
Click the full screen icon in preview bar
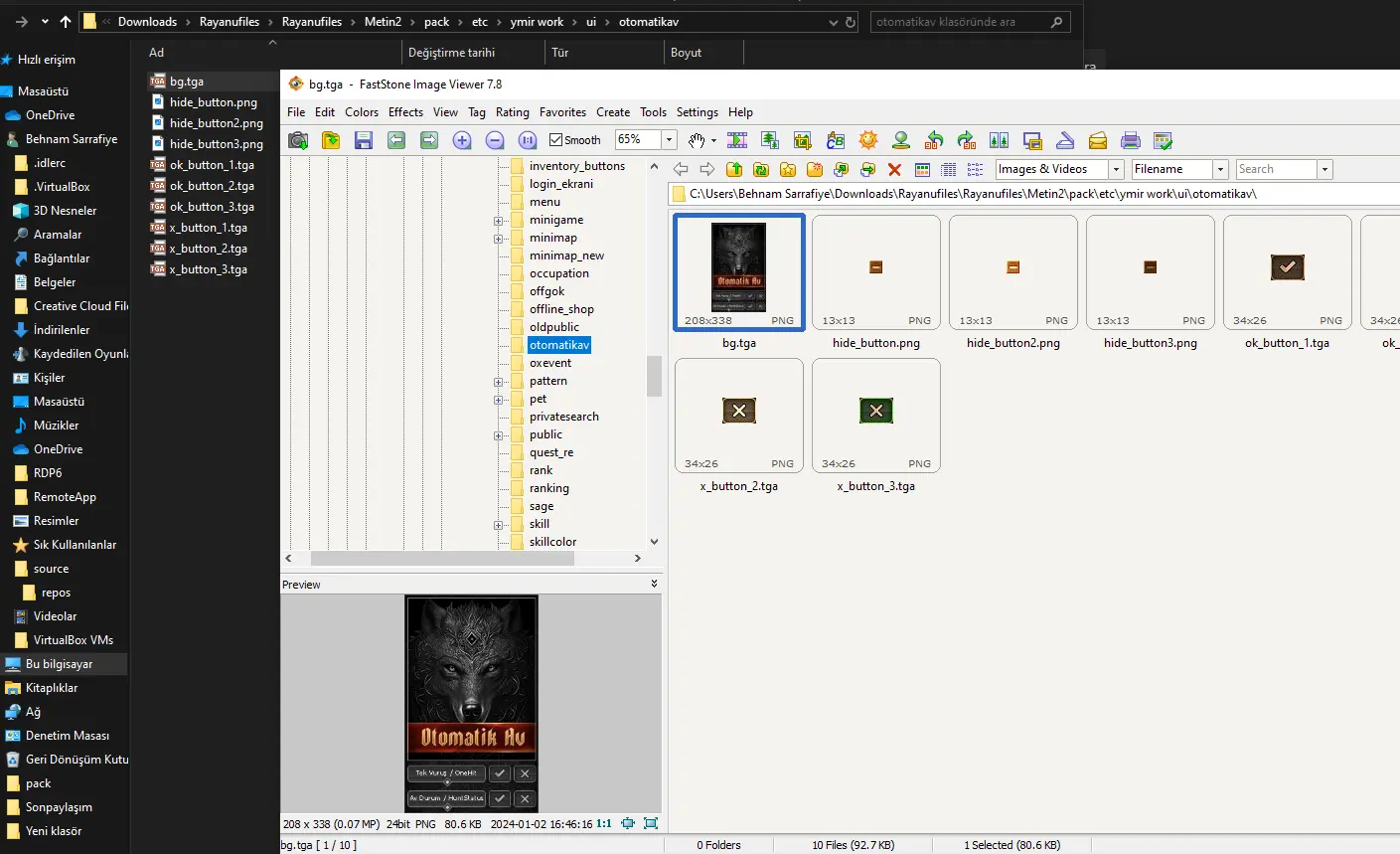(651, 823)
